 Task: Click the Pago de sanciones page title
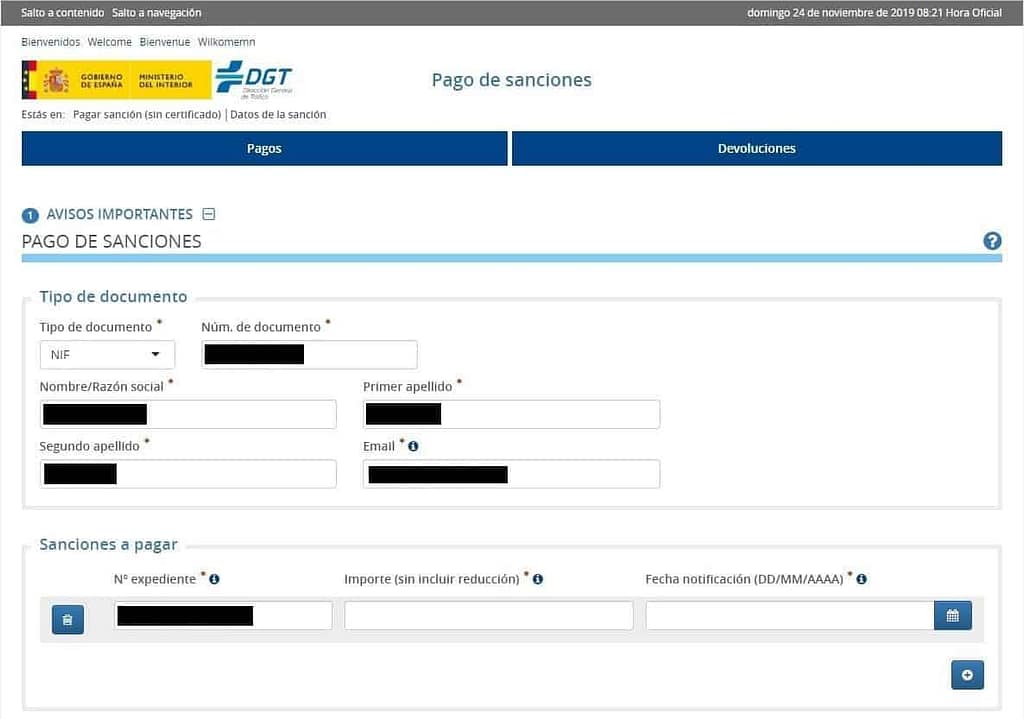[x=511, y=80]
